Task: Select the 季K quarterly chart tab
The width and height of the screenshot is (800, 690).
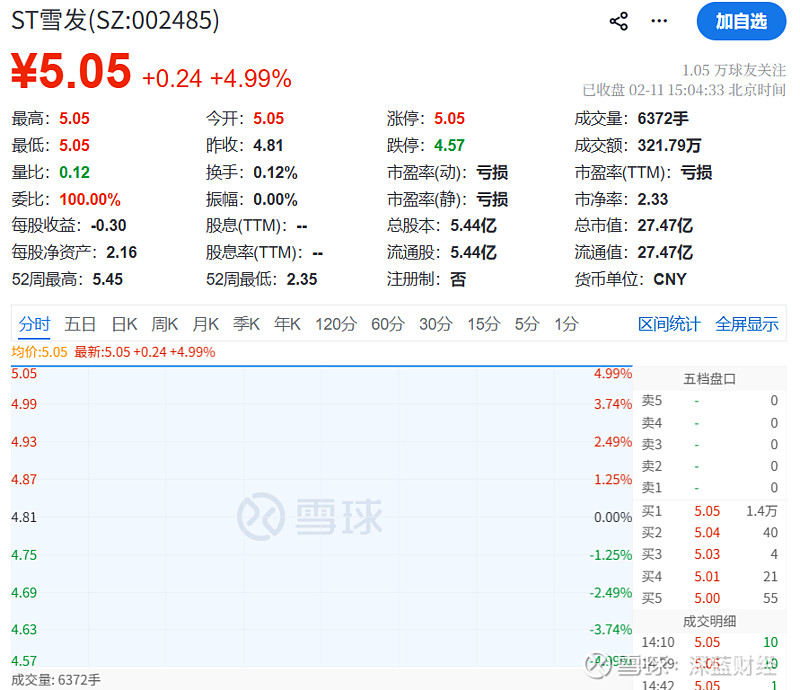Action: coord(246,324)
